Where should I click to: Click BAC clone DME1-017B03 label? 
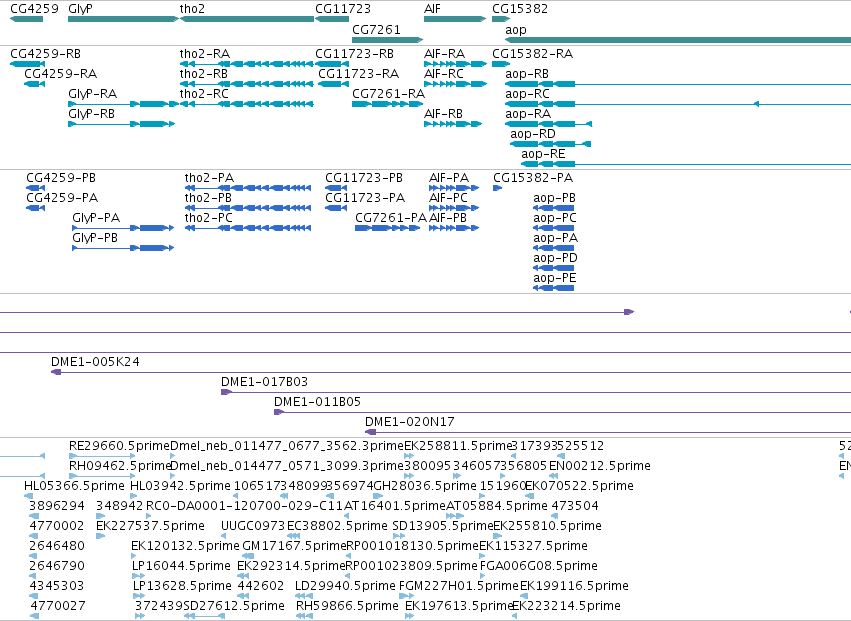click(x=264, y=382)
